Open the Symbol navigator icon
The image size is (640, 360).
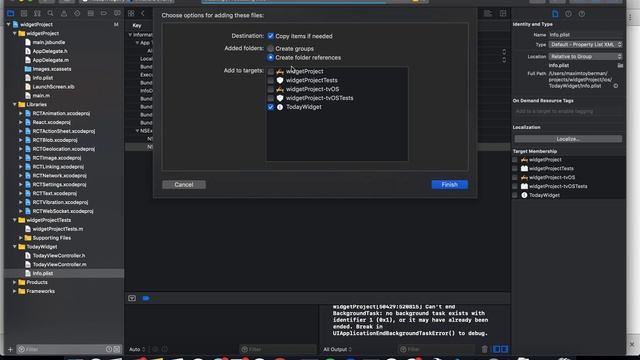pos(37,13)
